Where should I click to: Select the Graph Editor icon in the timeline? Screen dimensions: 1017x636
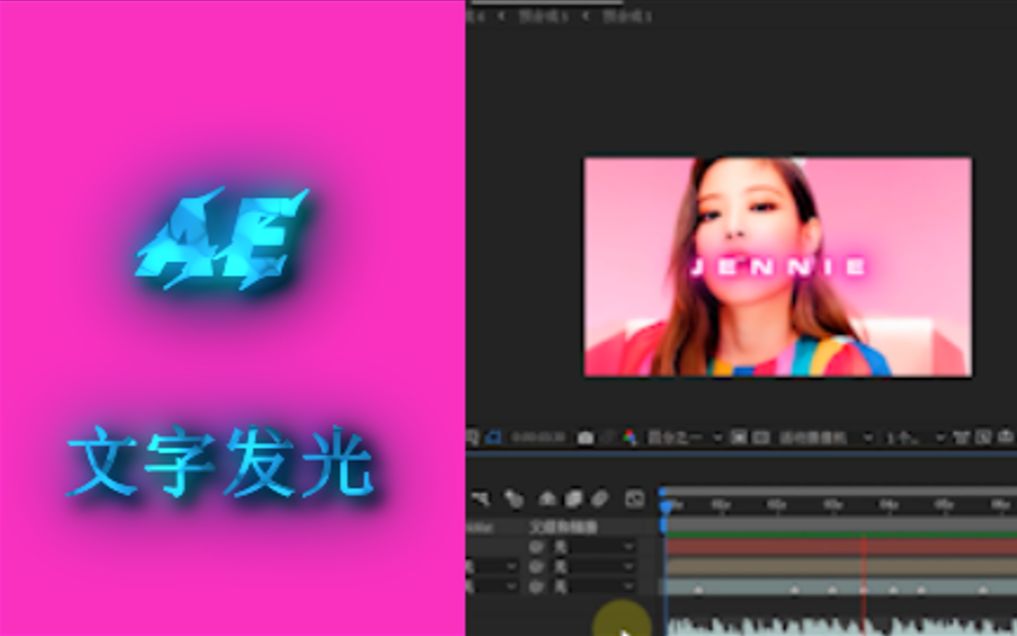pyautogui.click(x=634, y=498)
